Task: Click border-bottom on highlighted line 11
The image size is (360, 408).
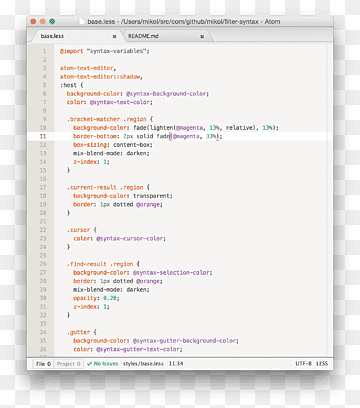Action: tap(95, 136)
